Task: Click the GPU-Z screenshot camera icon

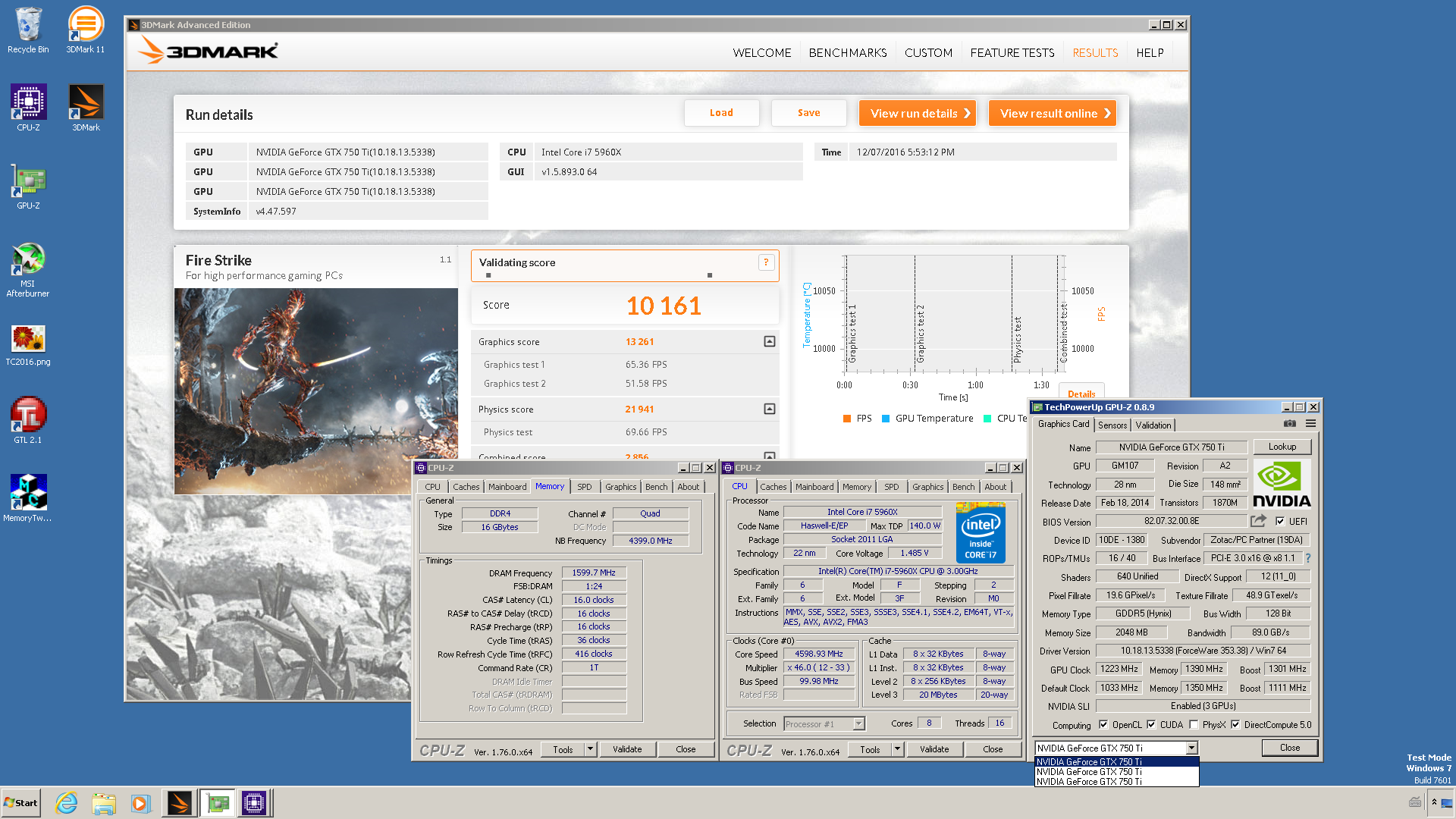Action: (1289, 424)
